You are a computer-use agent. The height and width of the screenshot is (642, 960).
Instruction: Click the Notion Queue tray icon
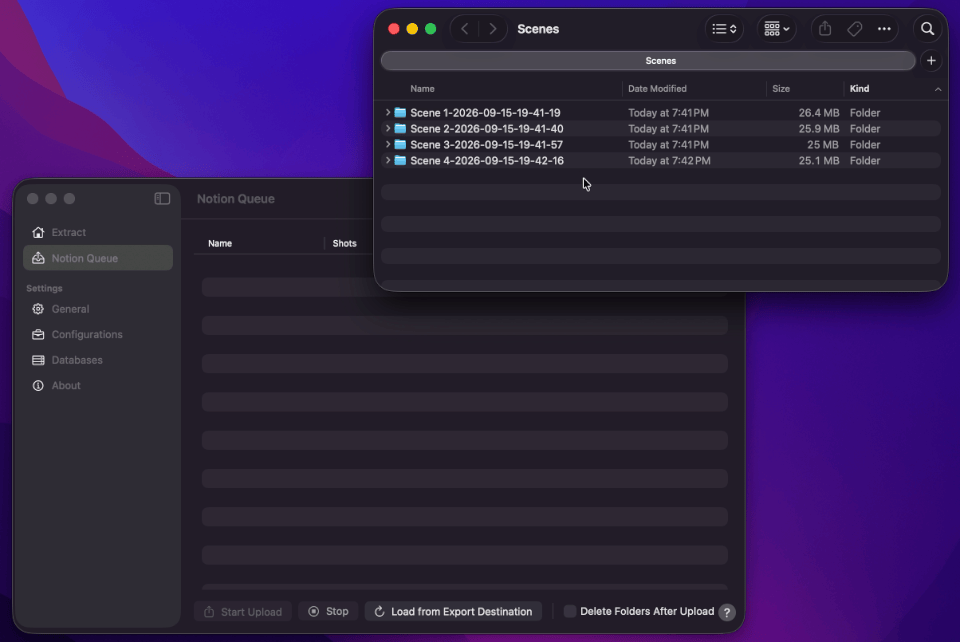pyautogui.click(x=38, y=258)
